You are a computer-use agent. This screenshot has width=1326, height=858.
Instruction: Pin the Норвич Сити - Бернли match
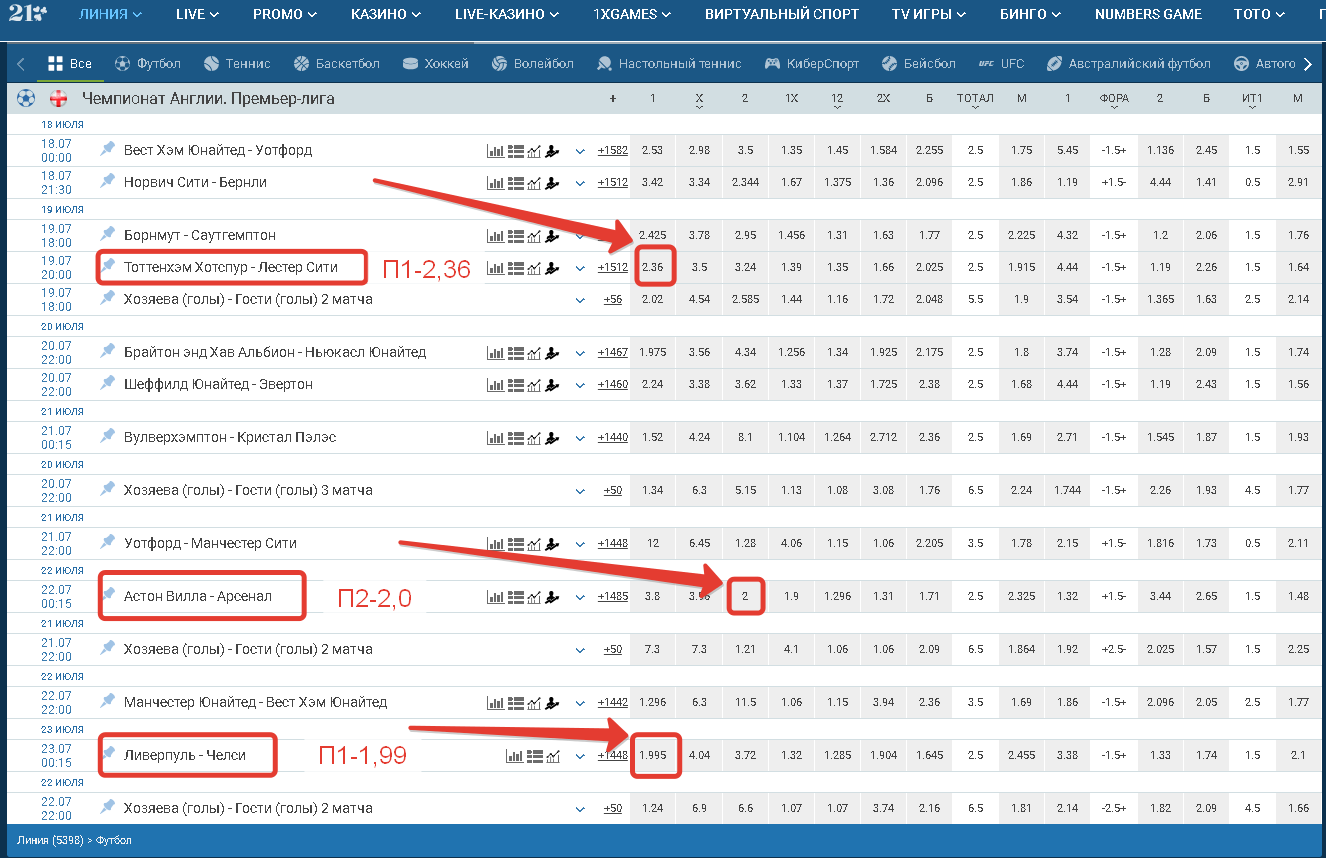(x=108, y=181)
